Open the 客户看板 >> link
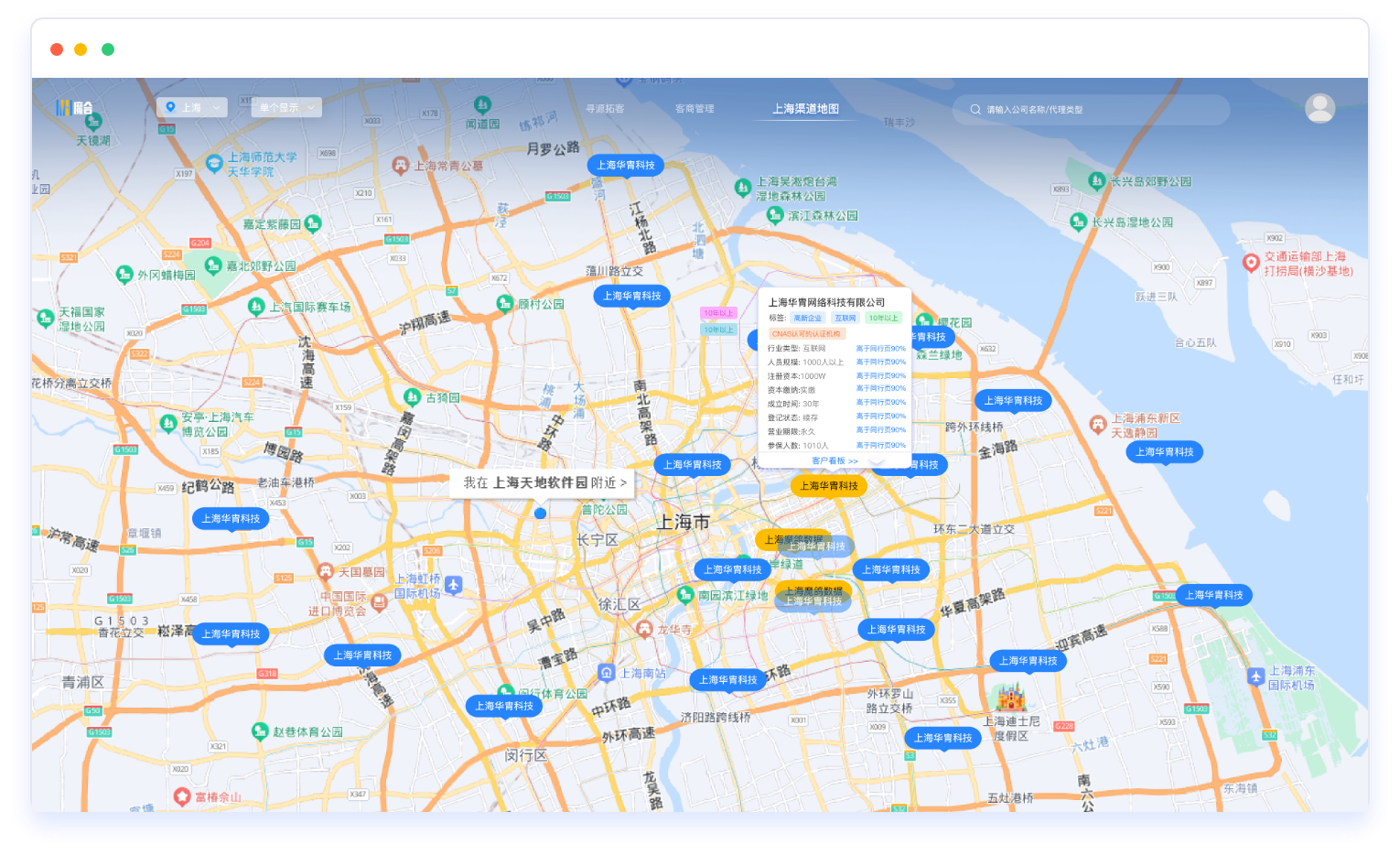The width and height of the screenshot is (1400, 855). 835,460
